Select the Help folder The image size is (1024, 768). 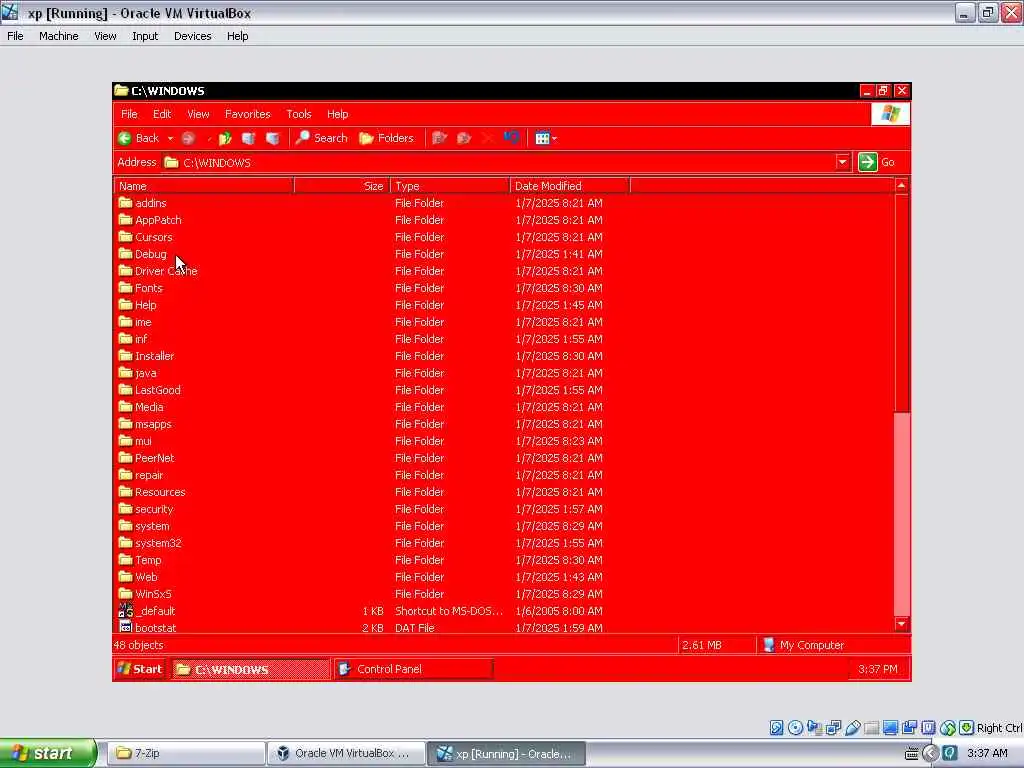point(138,305)
